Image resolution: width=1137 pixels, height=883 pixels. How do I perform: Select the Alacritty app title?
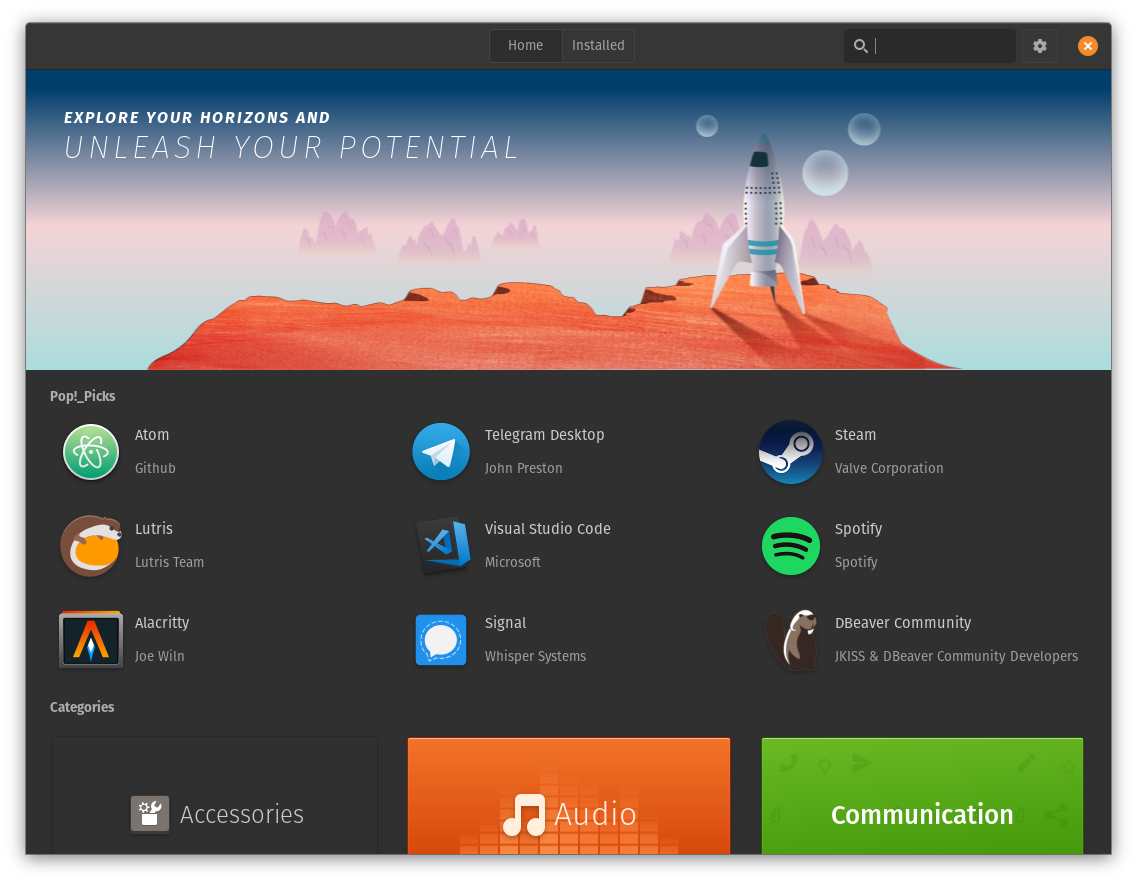162,623
